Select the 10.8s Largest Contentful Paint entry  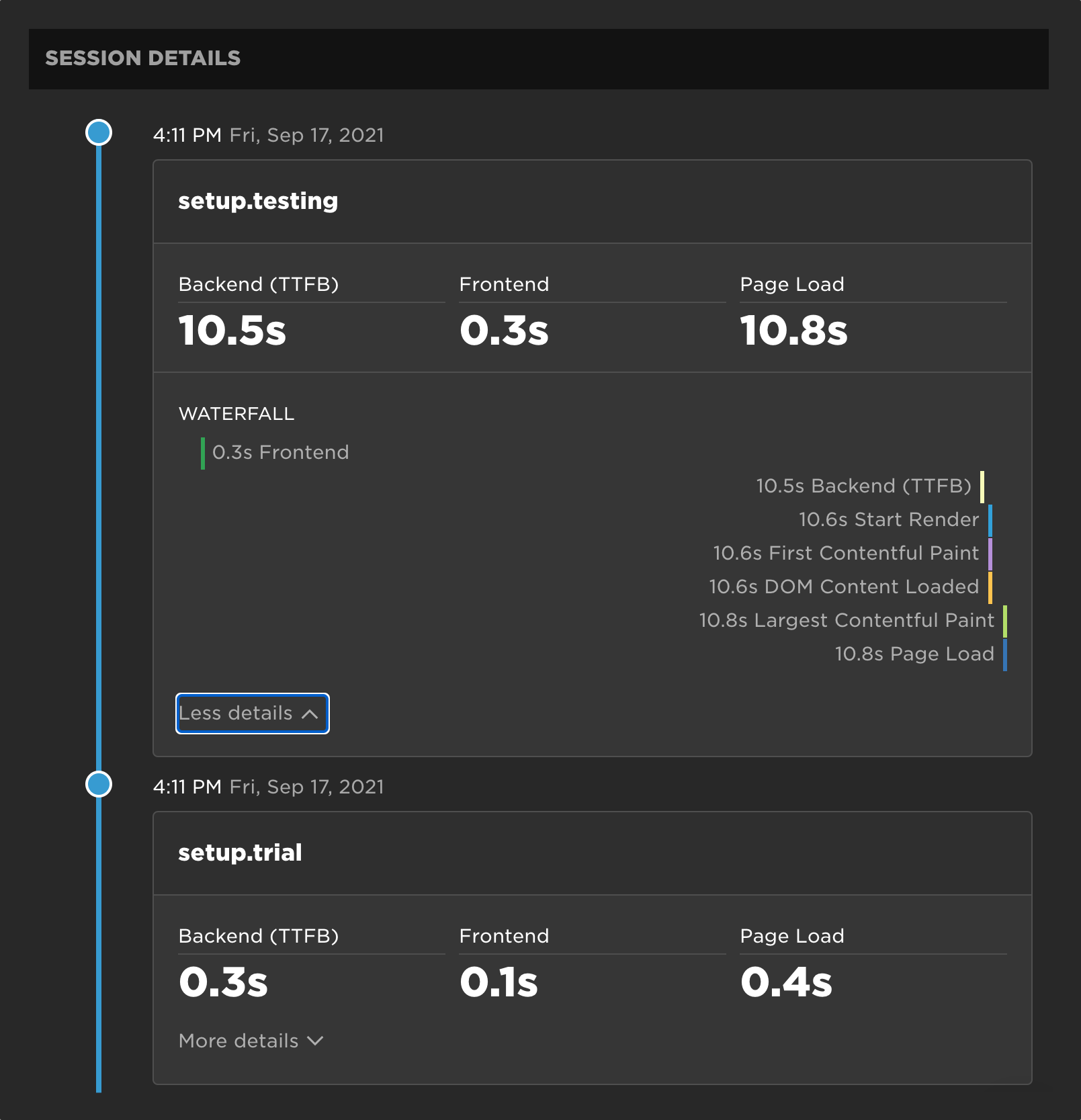coord(853,620)
